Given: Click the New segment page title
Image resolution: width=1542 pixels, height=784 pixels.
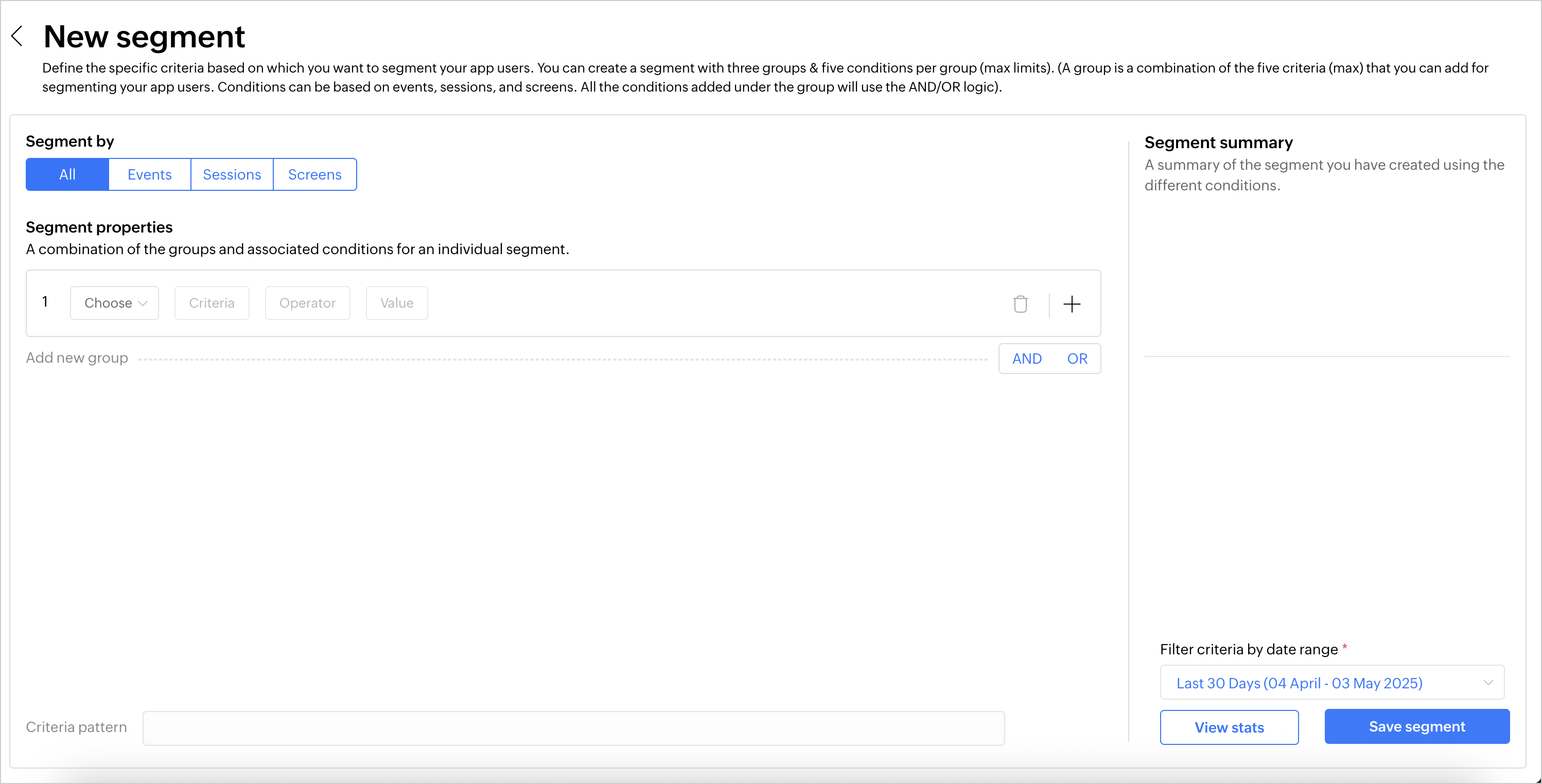Looking at the screenshot, I should pos(144,37).
